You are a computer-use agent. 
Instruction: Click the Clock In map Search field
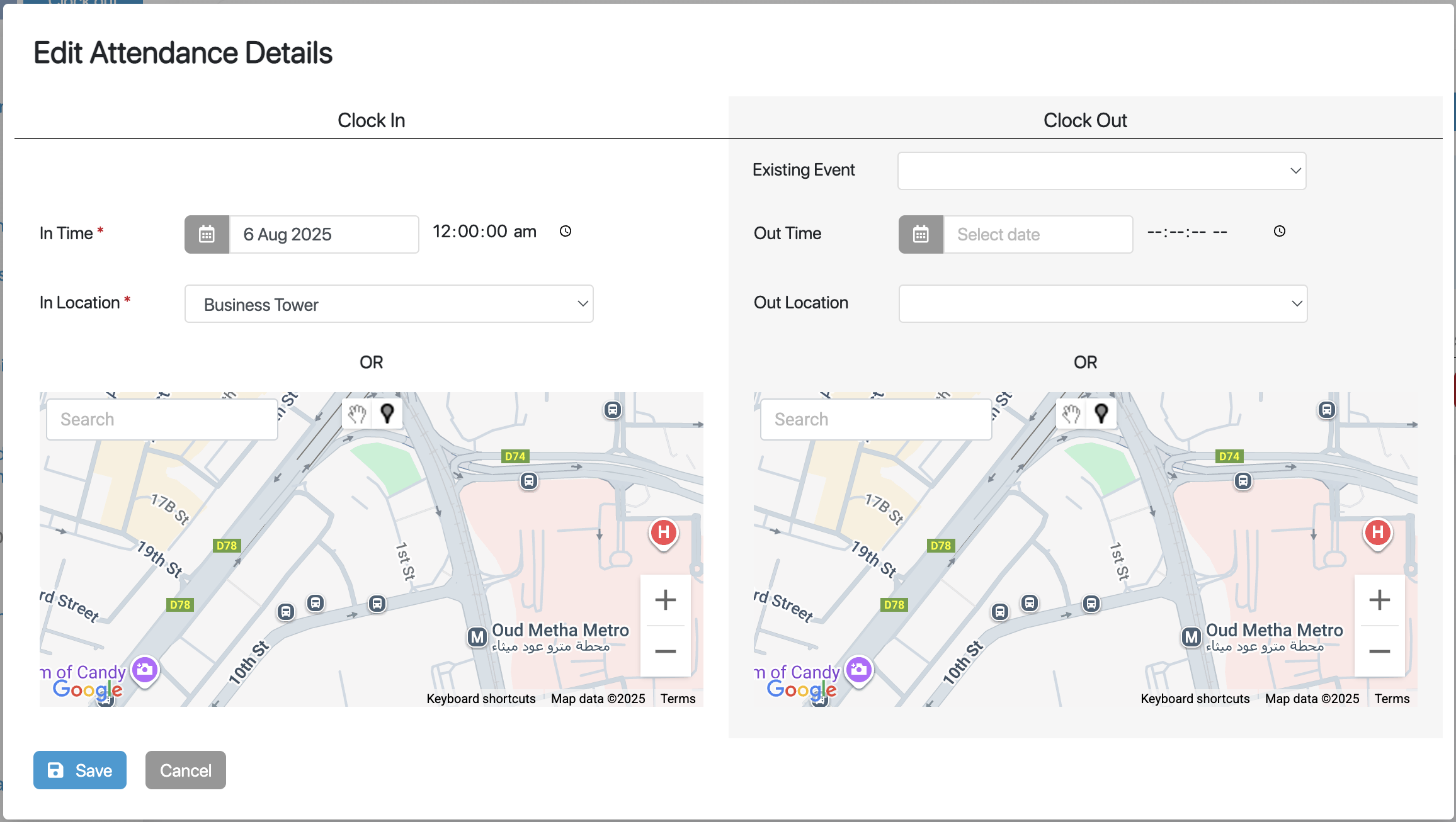pos(162,419)
